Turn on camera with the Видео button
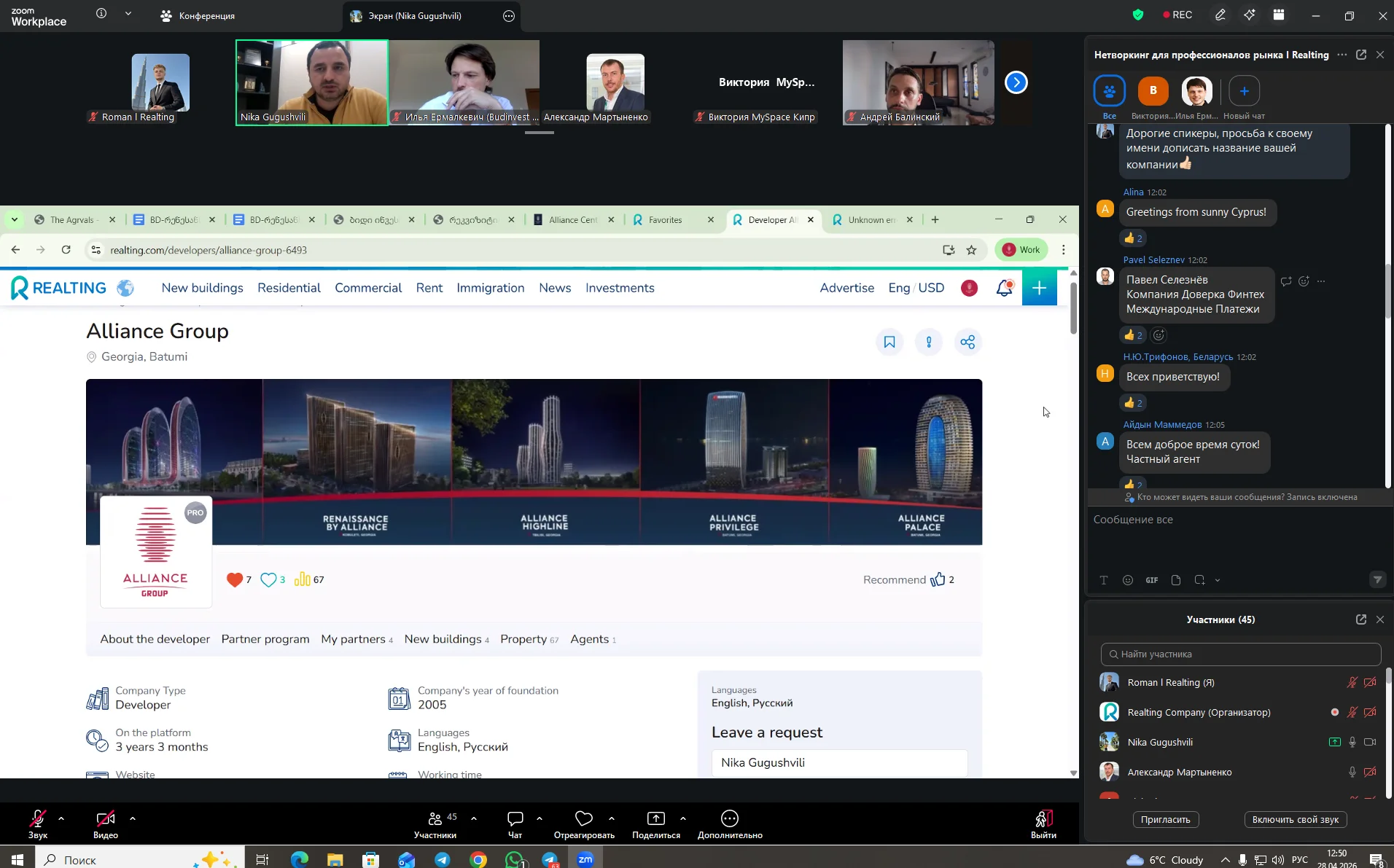 click(x=106, y=824)
